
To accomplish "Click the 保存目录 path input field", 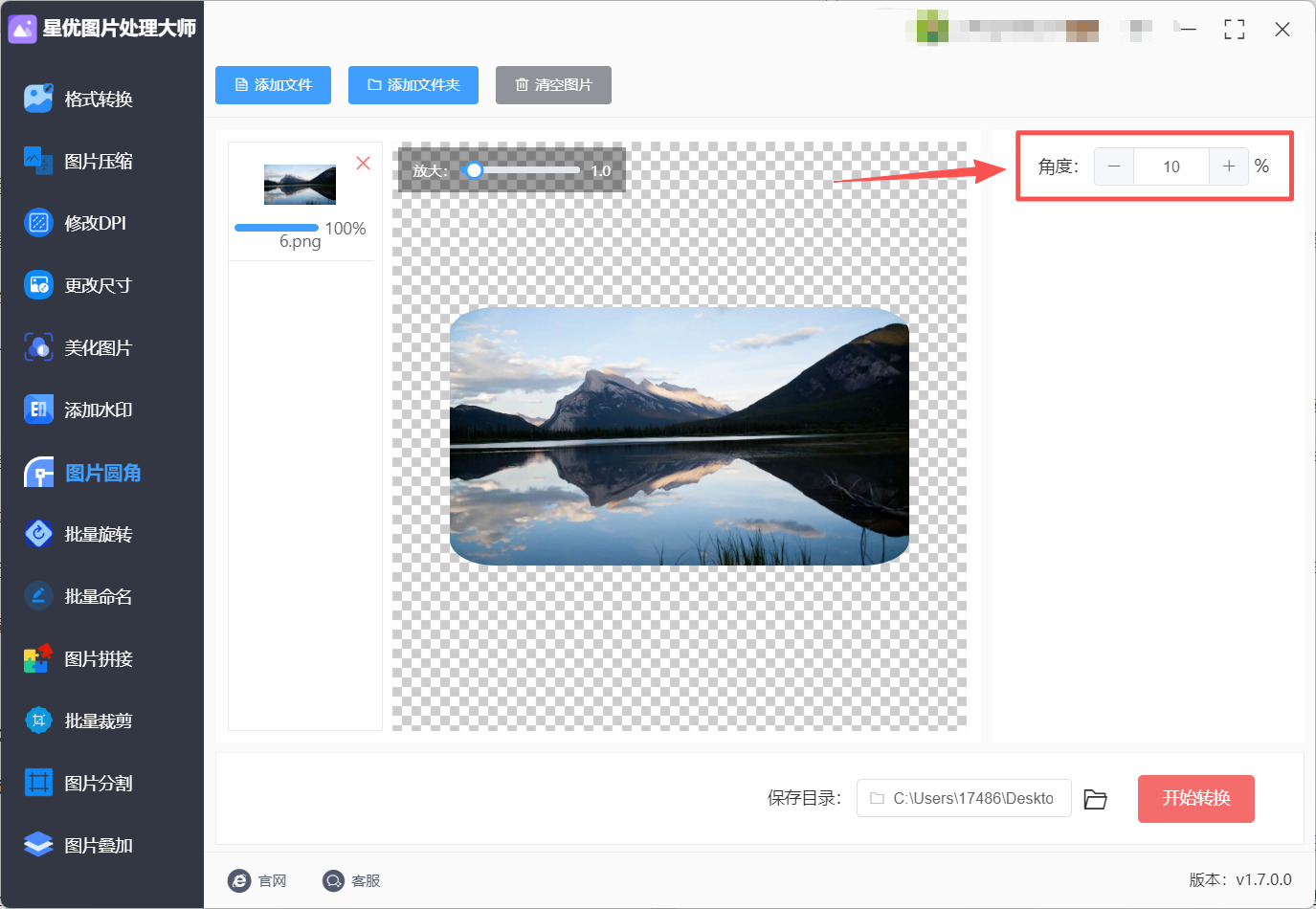I will click(x=964, y=798).
